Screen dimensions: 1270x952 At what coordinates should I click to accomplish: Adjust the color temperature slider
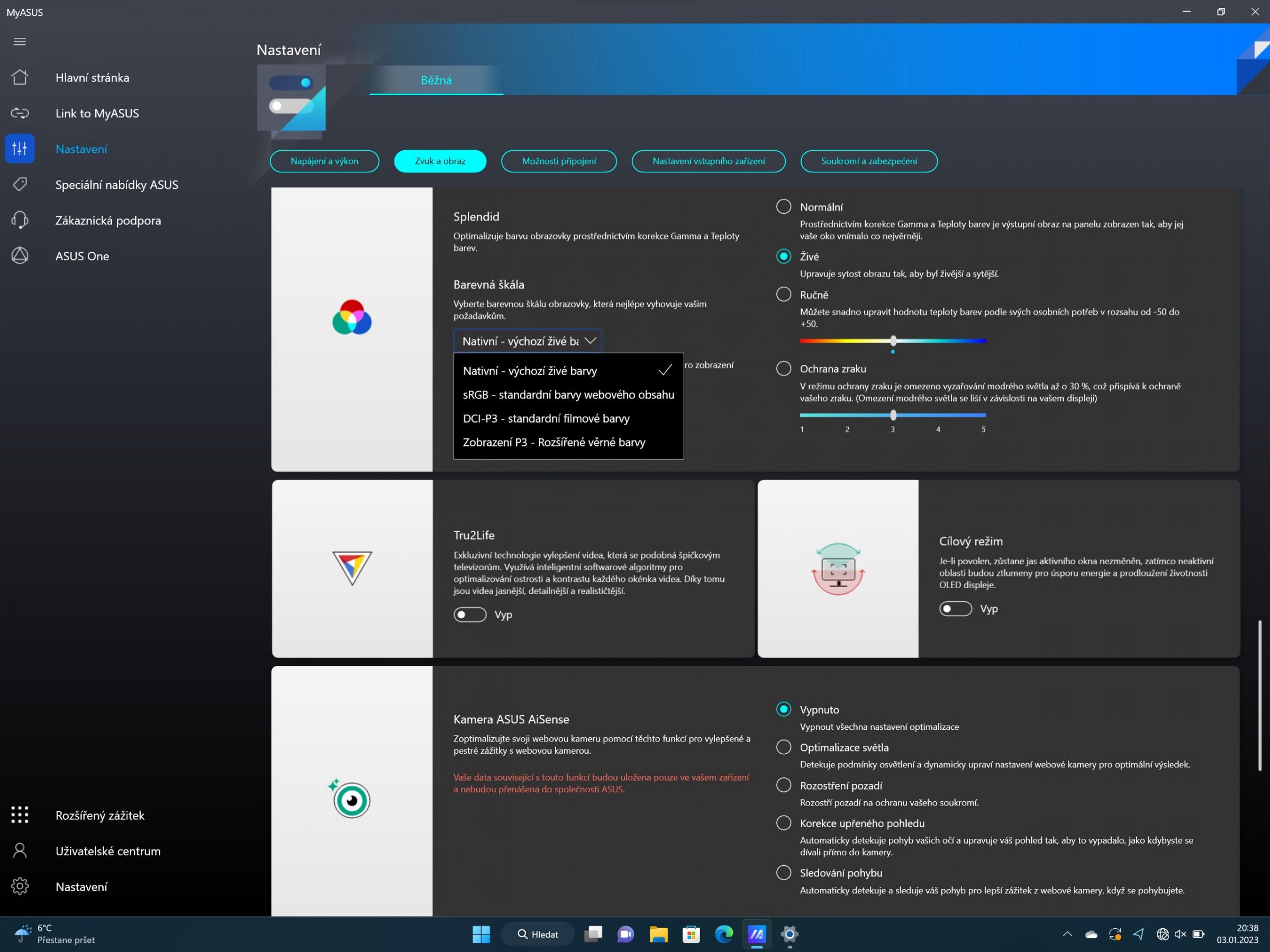pyautogui.click(x=893, y=341)
